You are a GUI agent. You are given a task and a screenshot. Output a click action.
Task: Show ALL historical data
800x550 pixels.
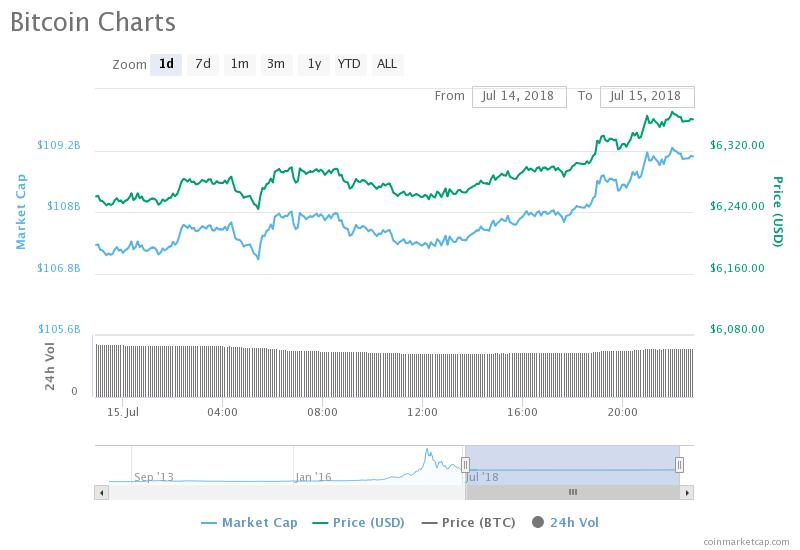[x=387, y=64]
